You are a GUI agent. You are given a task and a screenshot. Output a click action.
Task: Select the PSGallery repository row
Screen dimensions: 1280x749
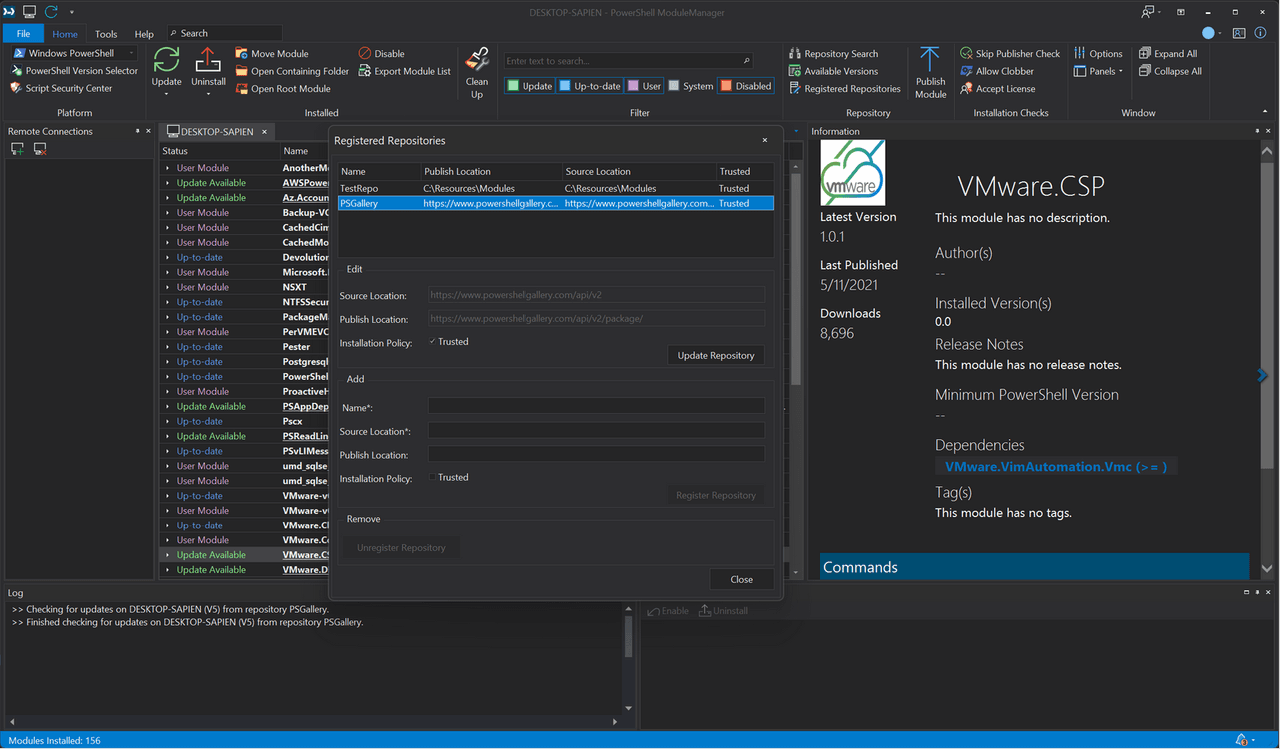(555, 203)
